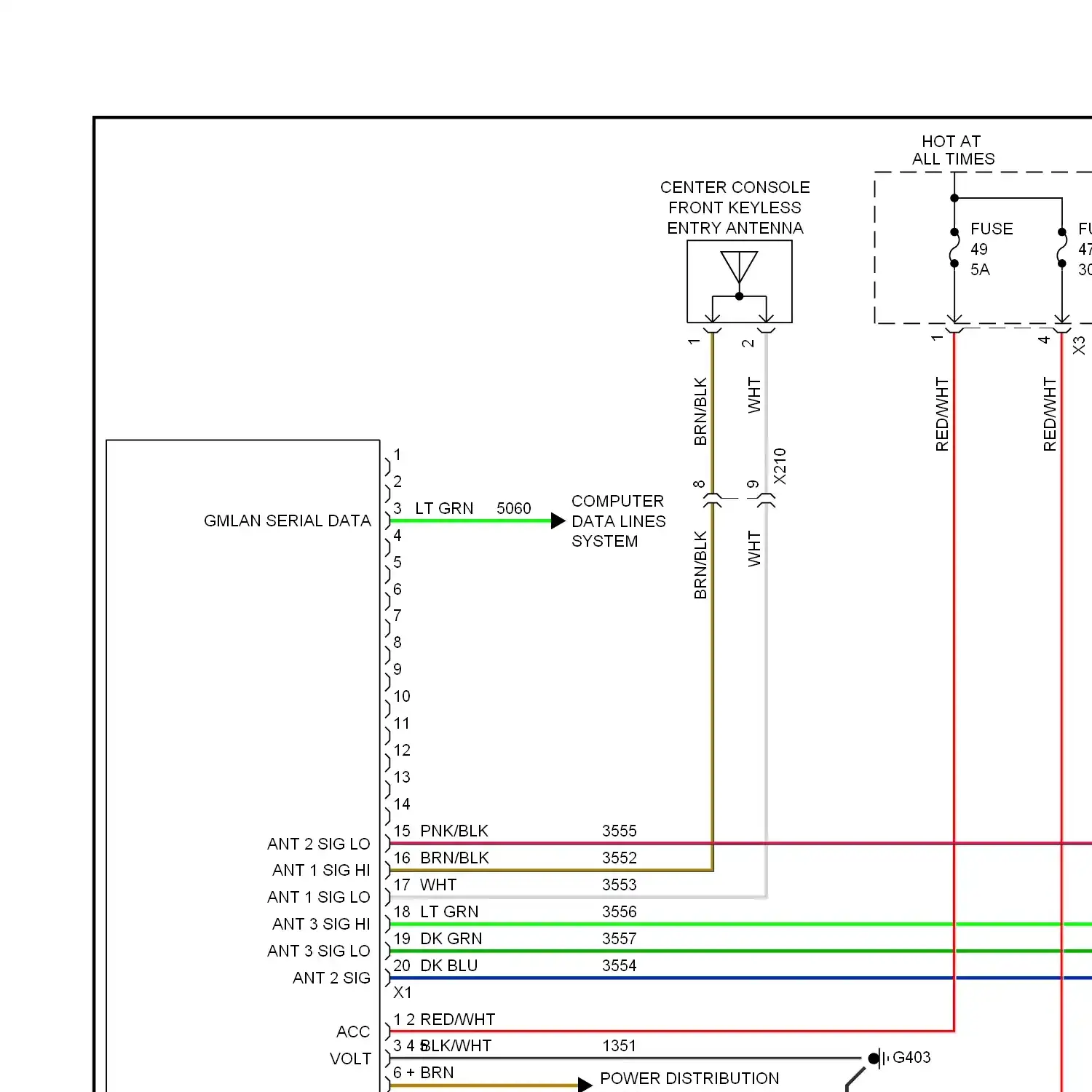
Task: Click the FUSE 49 5A label
Action: click(x=991, y=249)
